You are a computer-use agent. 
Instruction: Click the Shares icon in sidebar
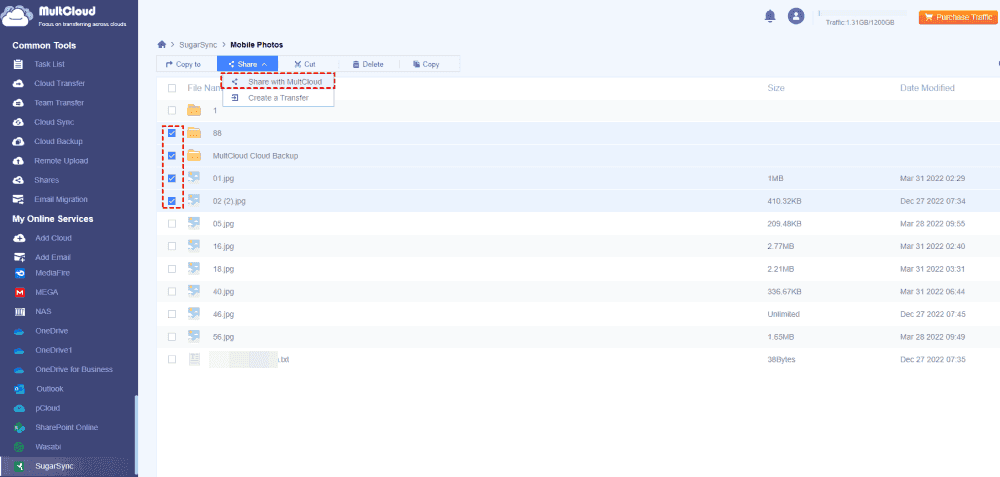click(19, 180)
